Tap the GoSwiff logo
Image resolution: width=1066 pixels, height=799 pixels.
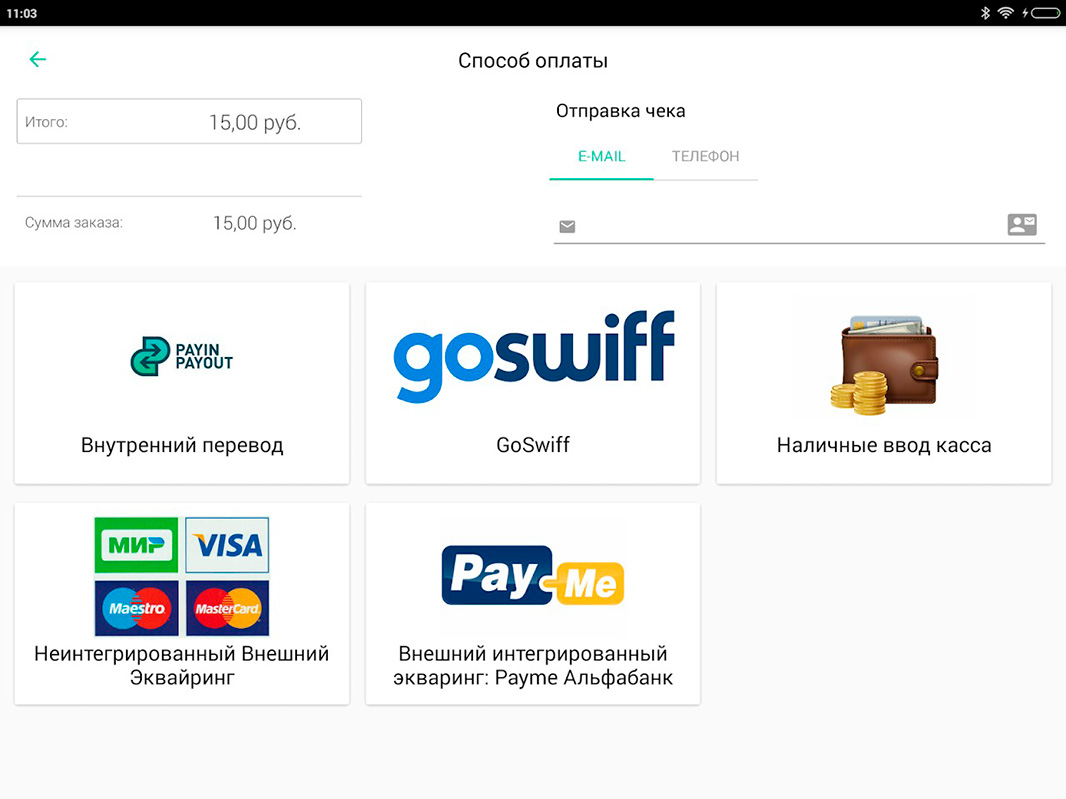click(x=534, y=356)
